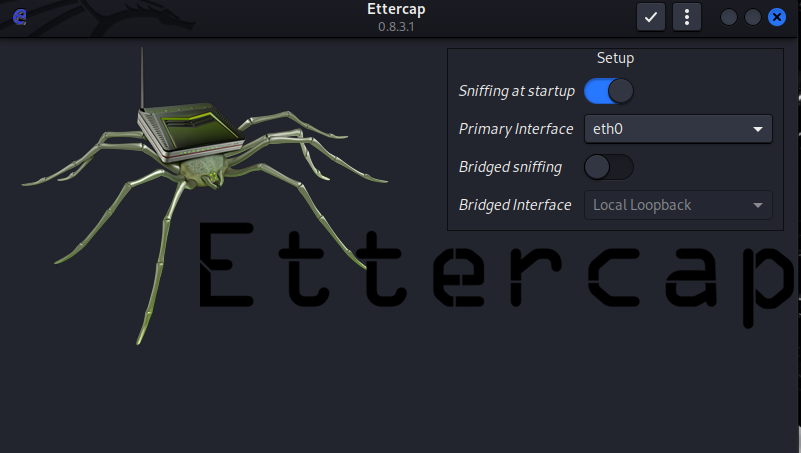Image resolution: width=801 pixels, height=453 pixels.
Task: Enable Bridged sniffing switch
Action: point(608,167)
